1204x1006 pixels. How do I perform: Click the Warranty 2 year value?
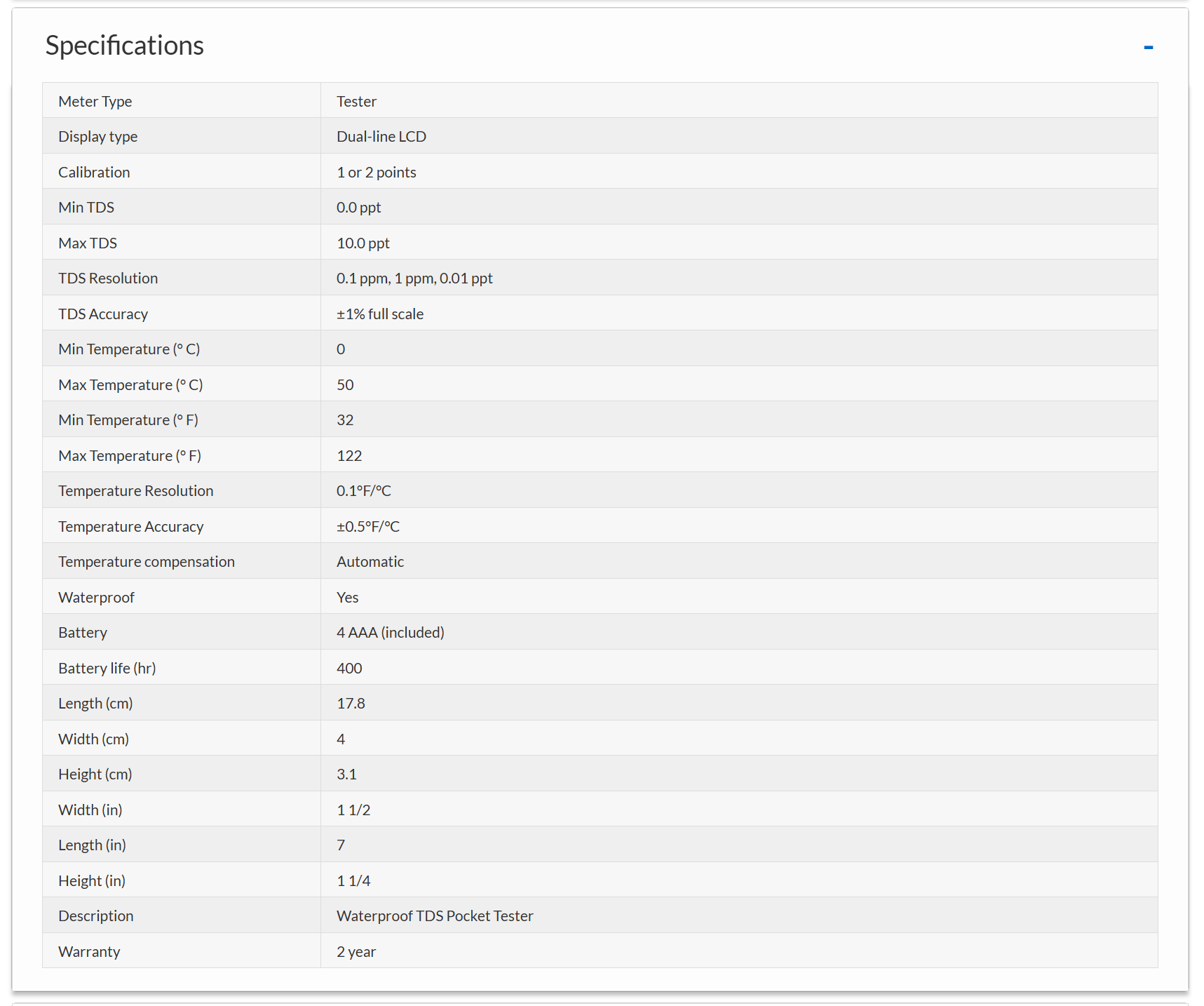pos(356,951)
